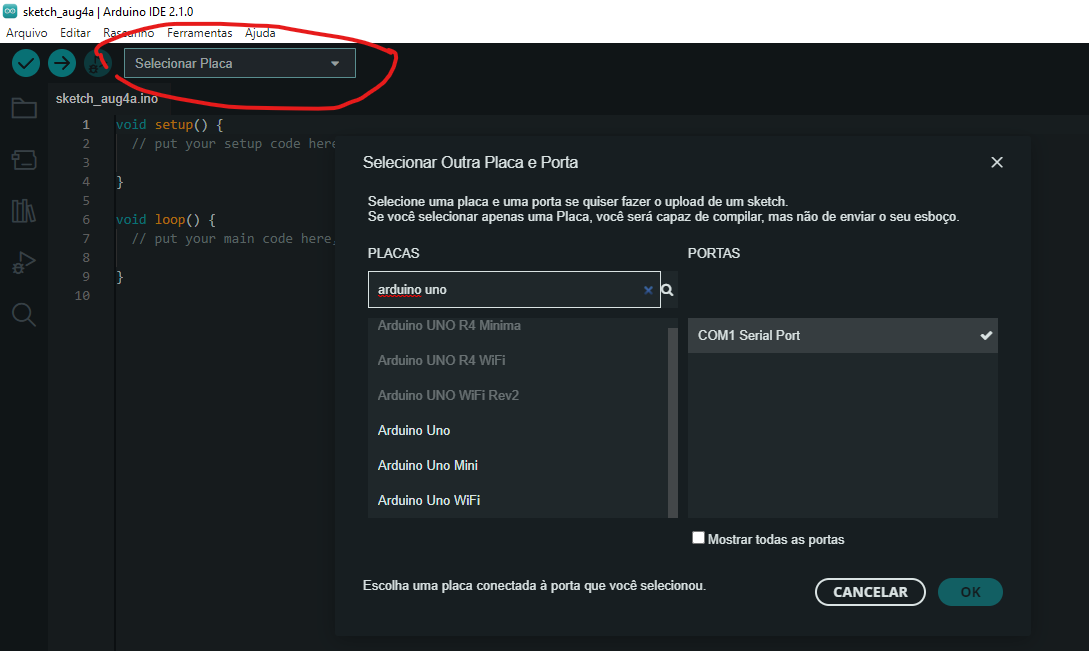Open the Library Manager sidebar icon
Image resolution: width=1089 pixels, height=651 pixels.
24,211
